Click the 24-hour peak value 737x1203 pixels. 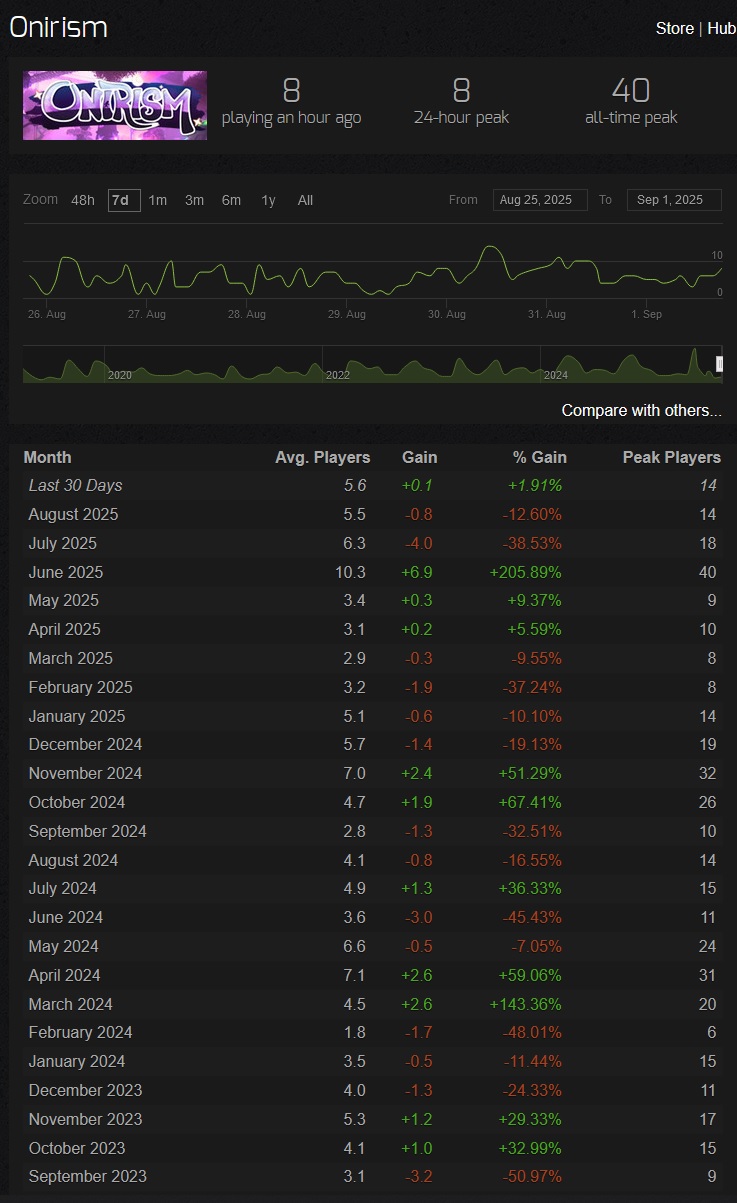(461, 91)
